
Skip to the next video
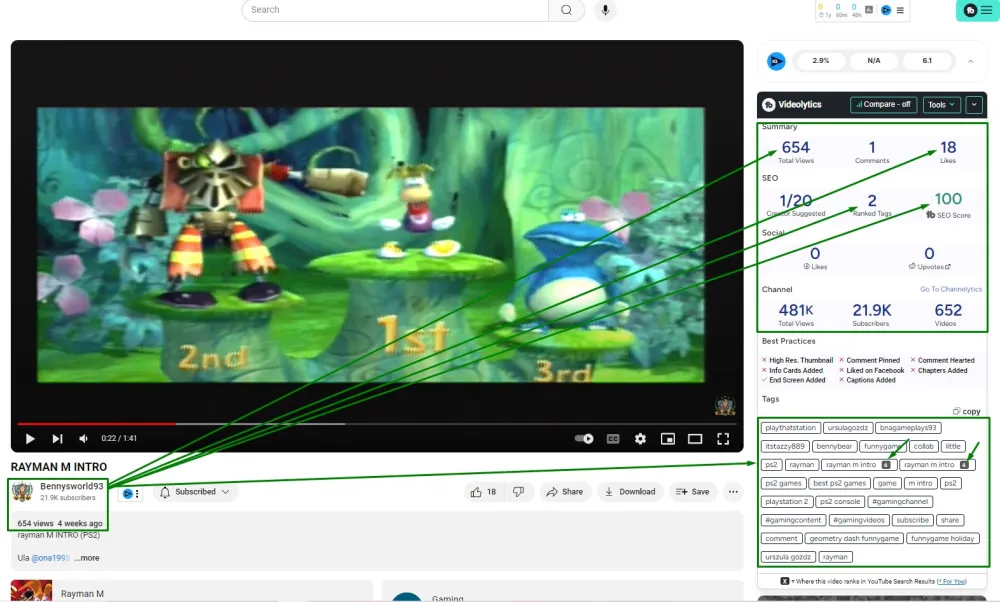(x=57, y=439)
